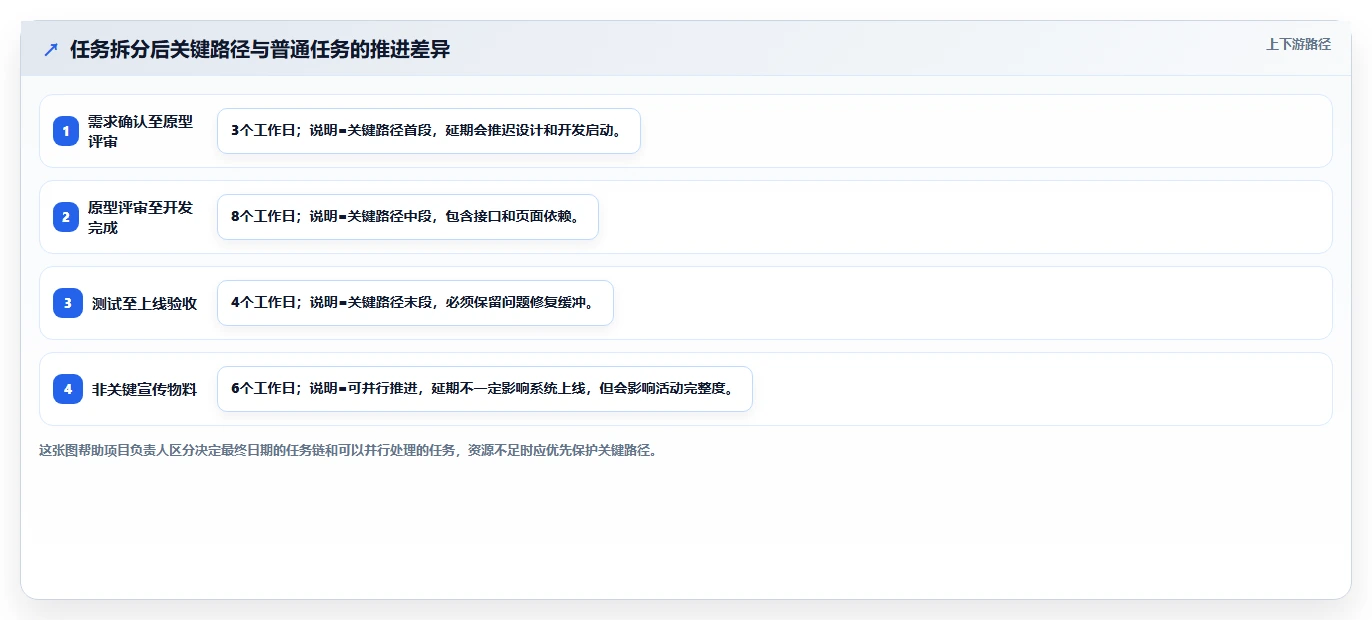Open the 3个工作日 description box
Image resolution: width=1372 pixels, height=620 pixels.
point(428,131)
